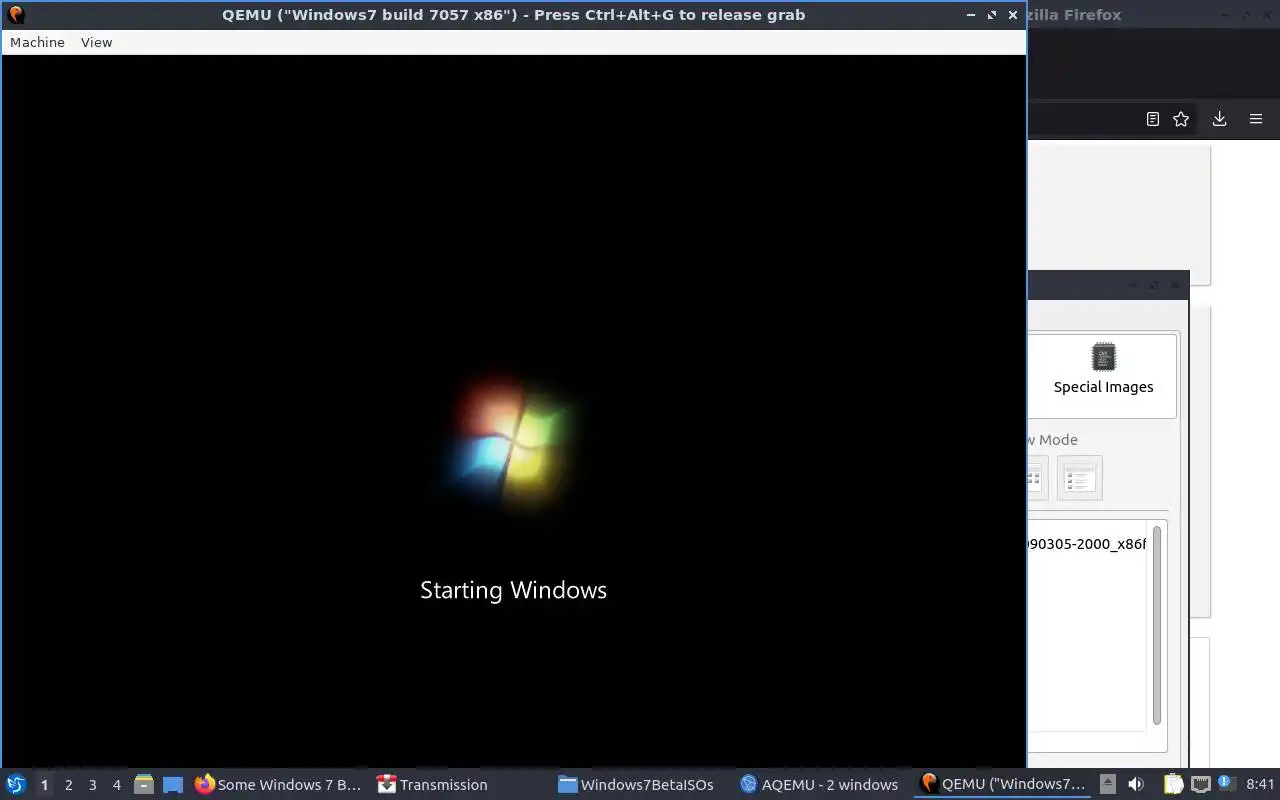Switch to workspace 2

click(x=68, y=785)
